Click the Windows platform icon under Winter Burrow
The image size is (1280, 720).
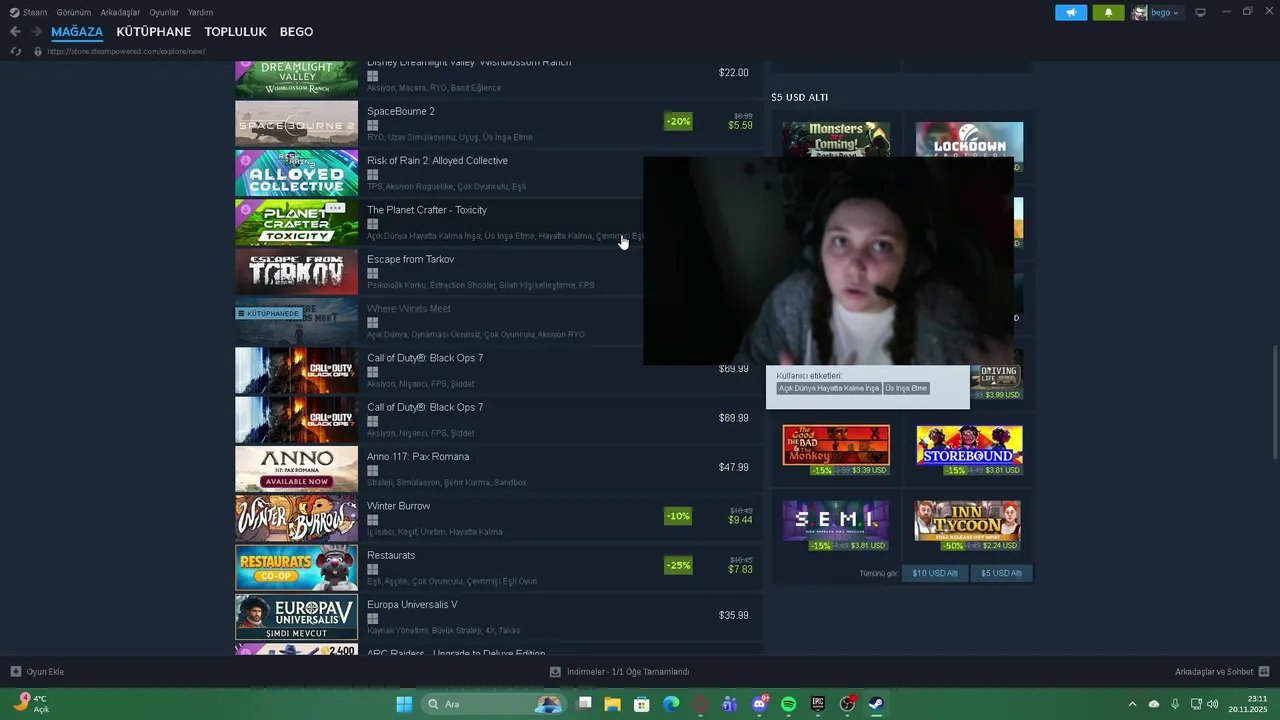[x=372, y=520]
